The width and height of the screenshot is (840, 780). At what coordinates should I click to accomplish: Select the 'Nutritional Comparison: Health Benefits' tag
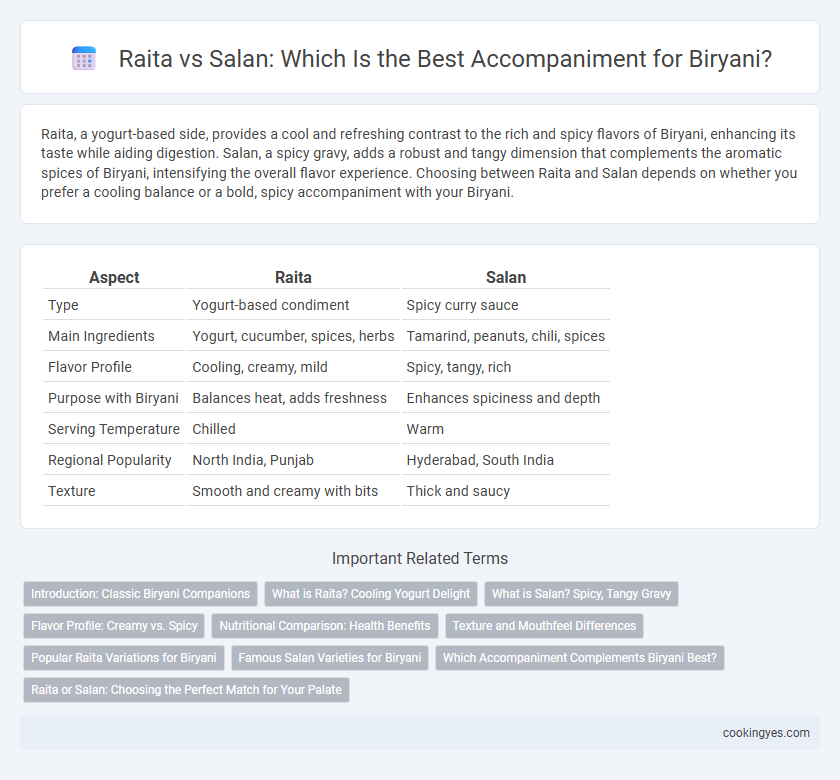pos(325,626)
